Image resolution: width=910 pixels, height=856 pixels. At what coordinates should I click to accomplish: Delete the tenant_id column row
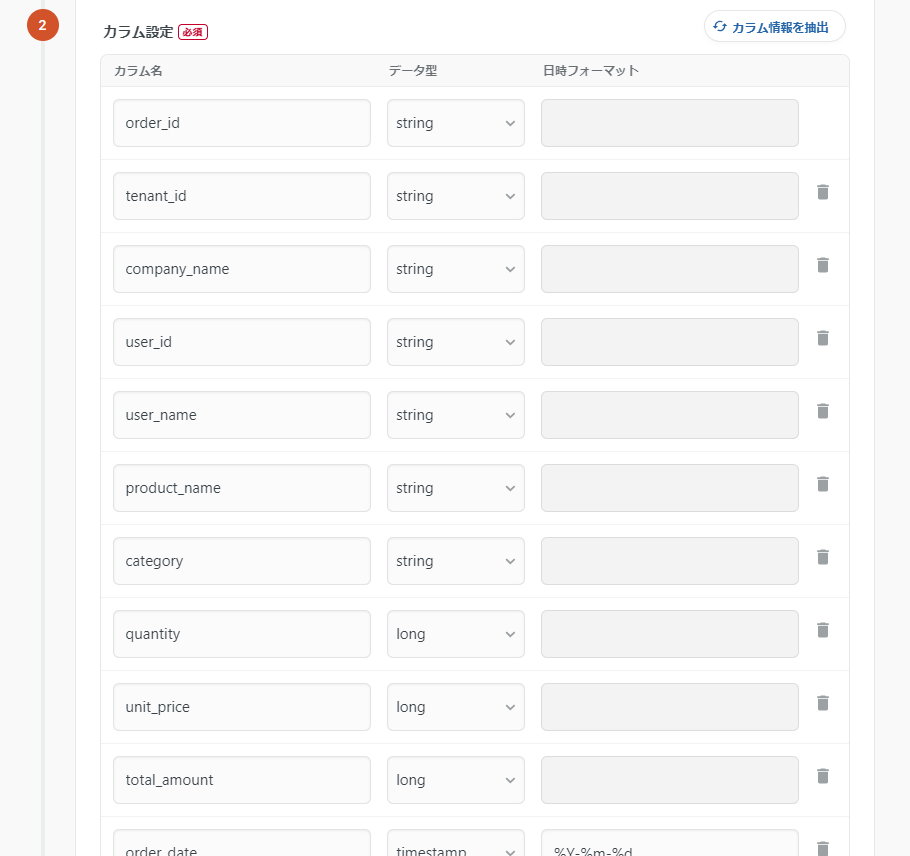click(823, 192)
